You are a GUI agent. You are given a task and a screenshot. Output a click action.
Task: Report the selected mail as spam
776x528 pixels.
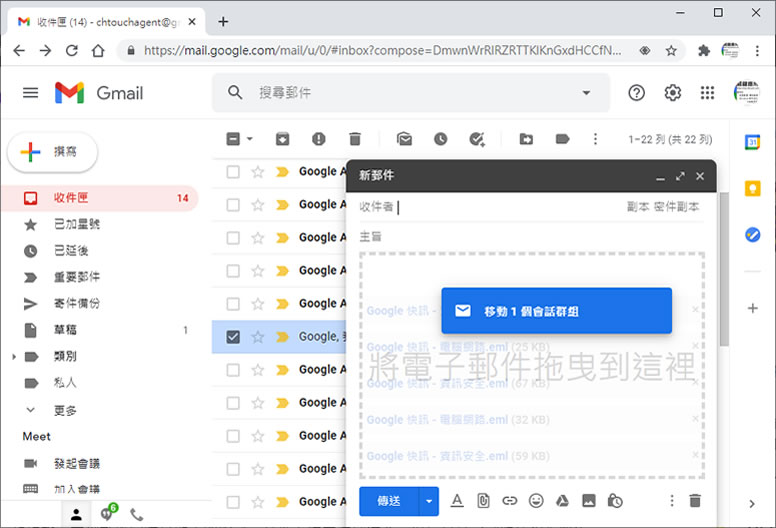319,139
